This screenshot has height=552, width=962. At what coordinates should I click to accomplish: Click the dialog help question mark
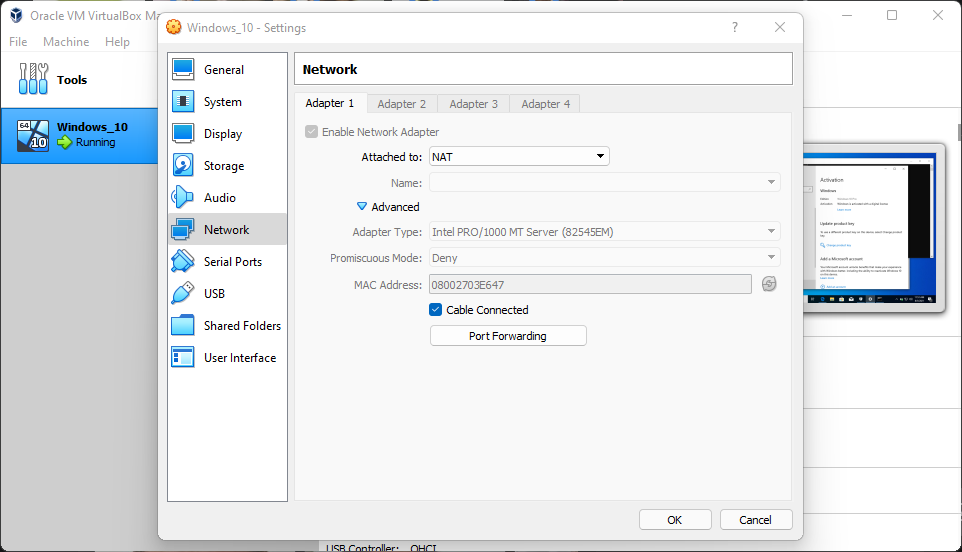734,27
